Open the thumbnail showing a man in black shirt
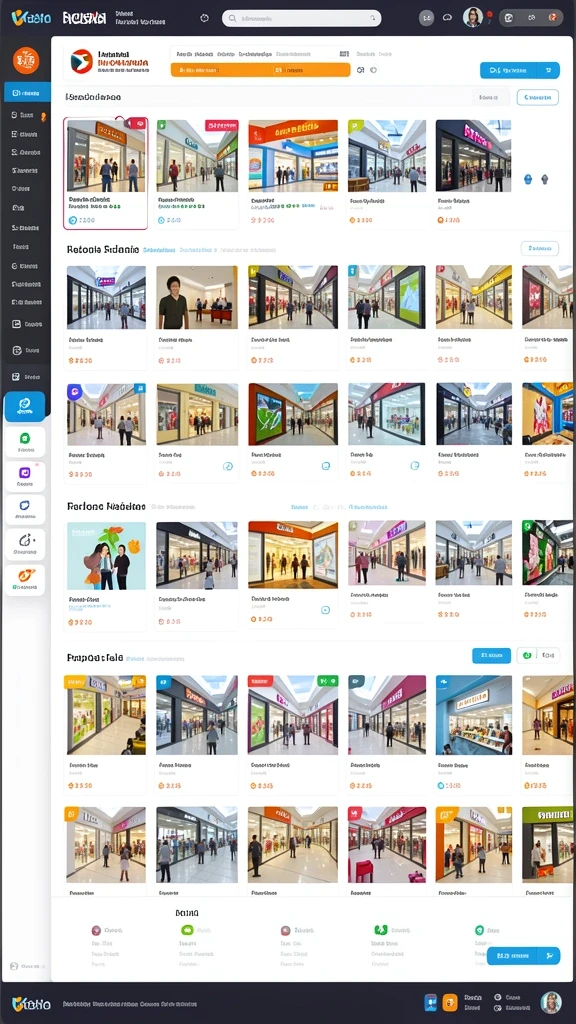Screen dimensions: 576x1024 197,297
